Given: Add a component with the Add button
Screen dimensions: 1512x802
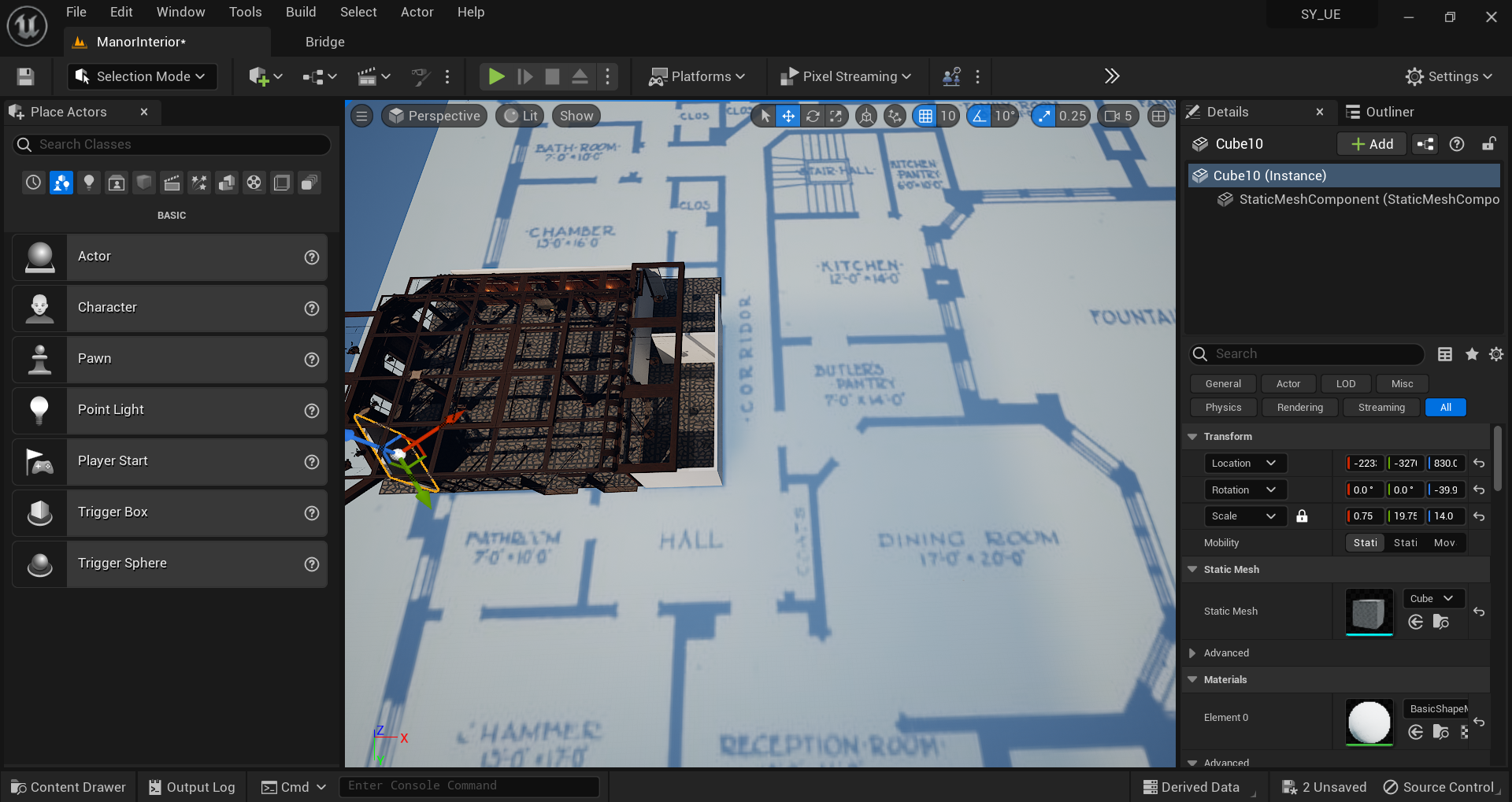Looking at the screenshot, I should (x=1372, y=144).
